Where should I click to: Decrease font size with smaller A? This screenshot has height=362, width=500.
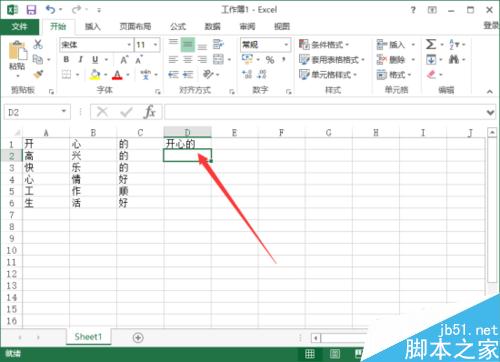[139, 60]
